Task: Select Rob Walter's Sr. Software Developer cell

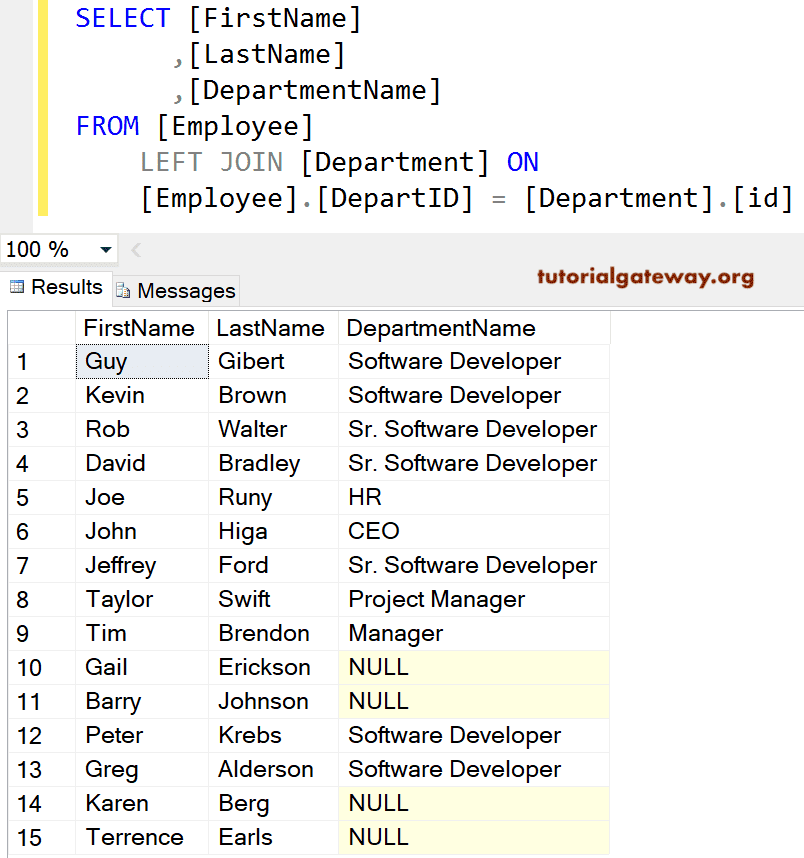Action: point(474,430)
